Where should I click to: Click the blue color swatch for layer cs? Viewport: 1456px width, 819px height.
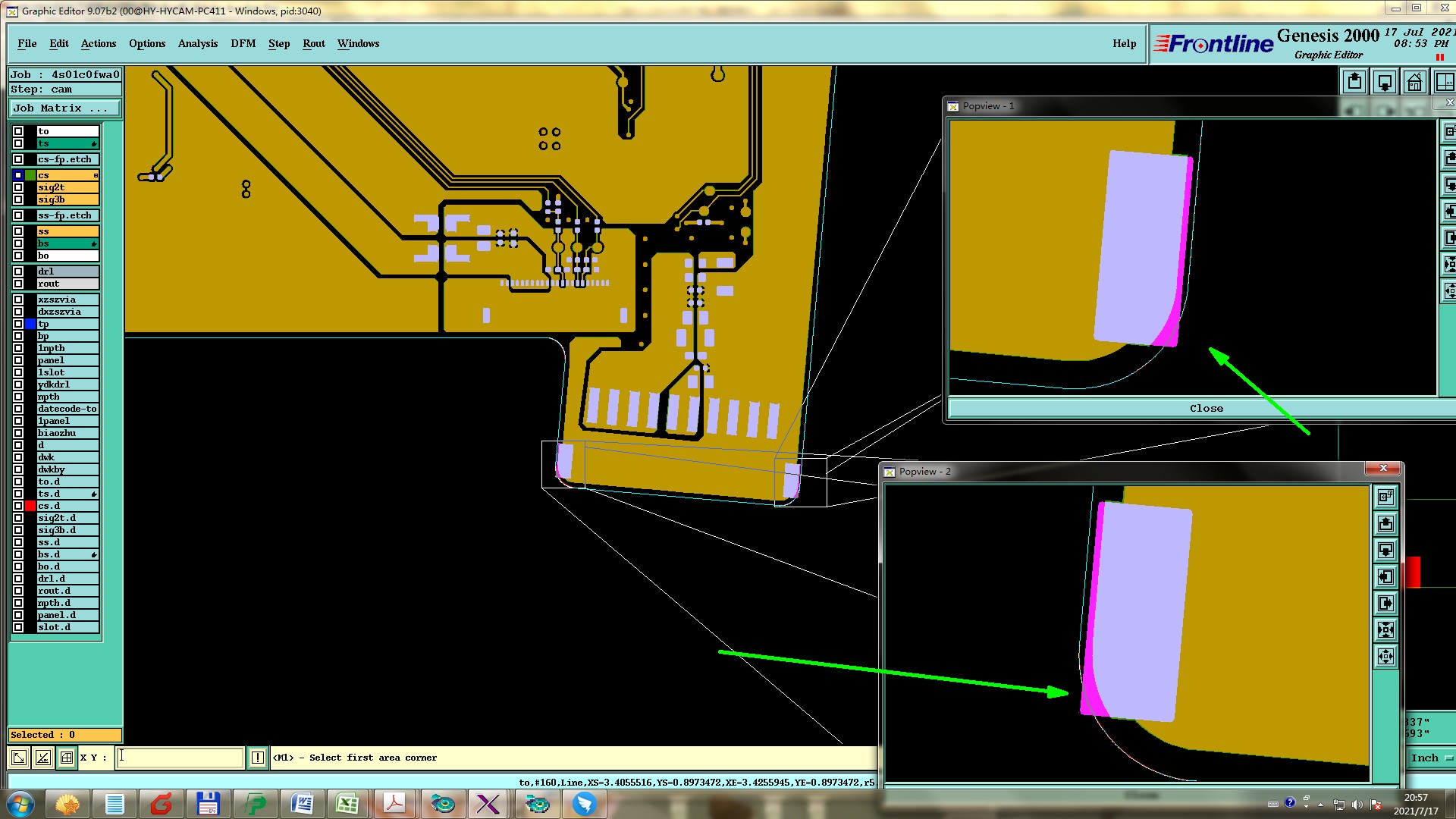(x=18, y=175)
